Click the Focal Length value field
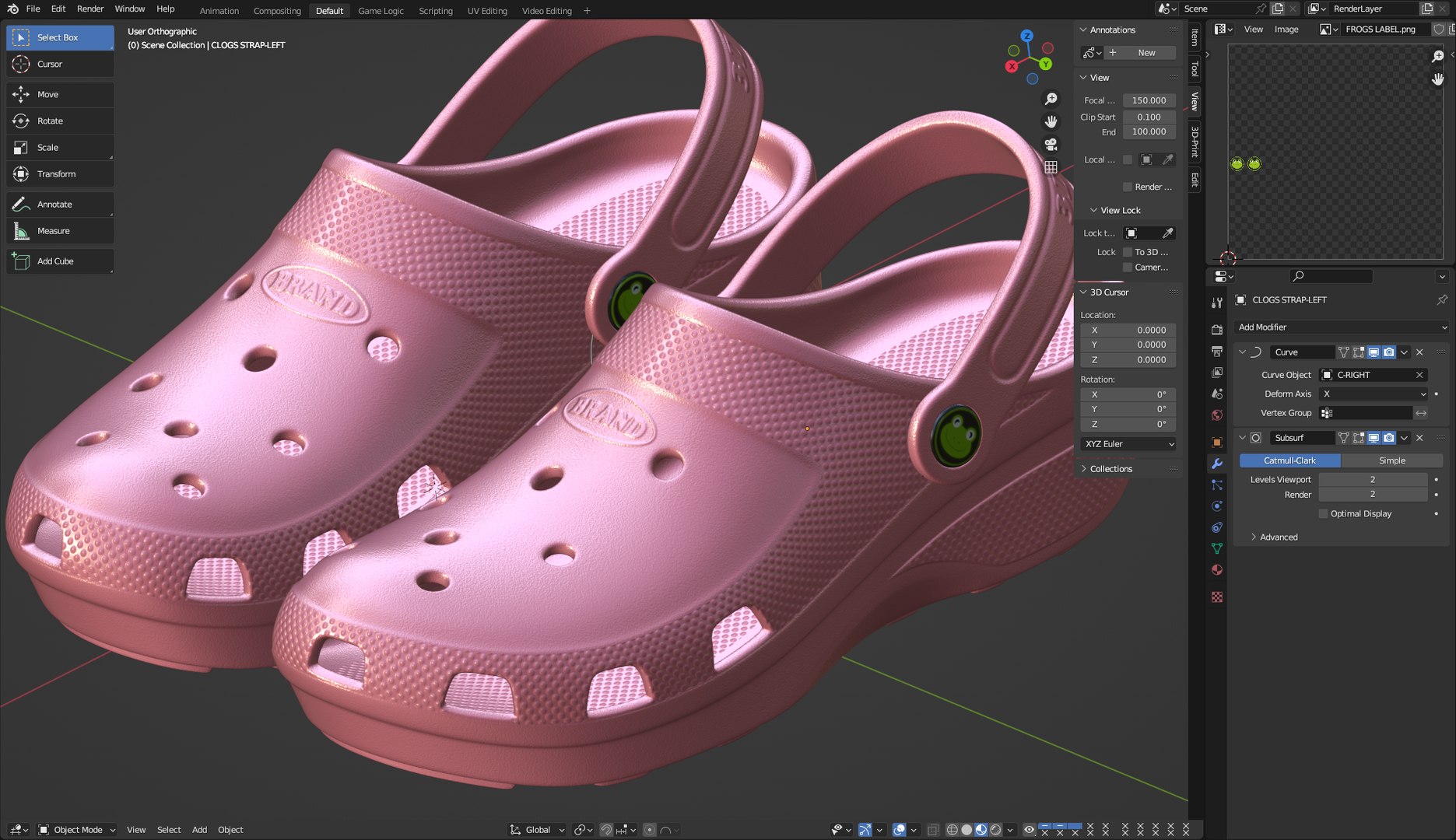This screenshot has height=840, width=1456. point(1149,100)
